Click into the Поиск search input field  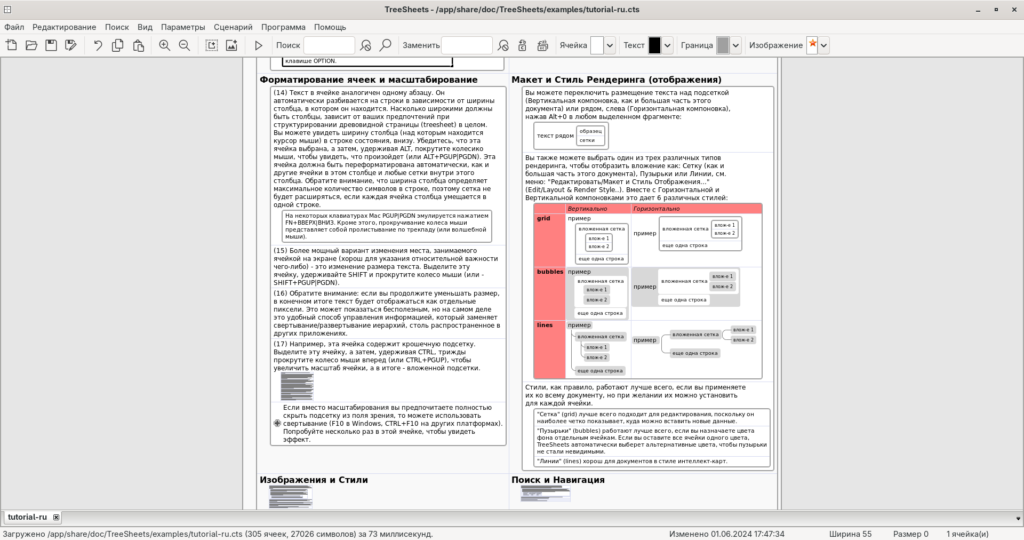(329, 45)
